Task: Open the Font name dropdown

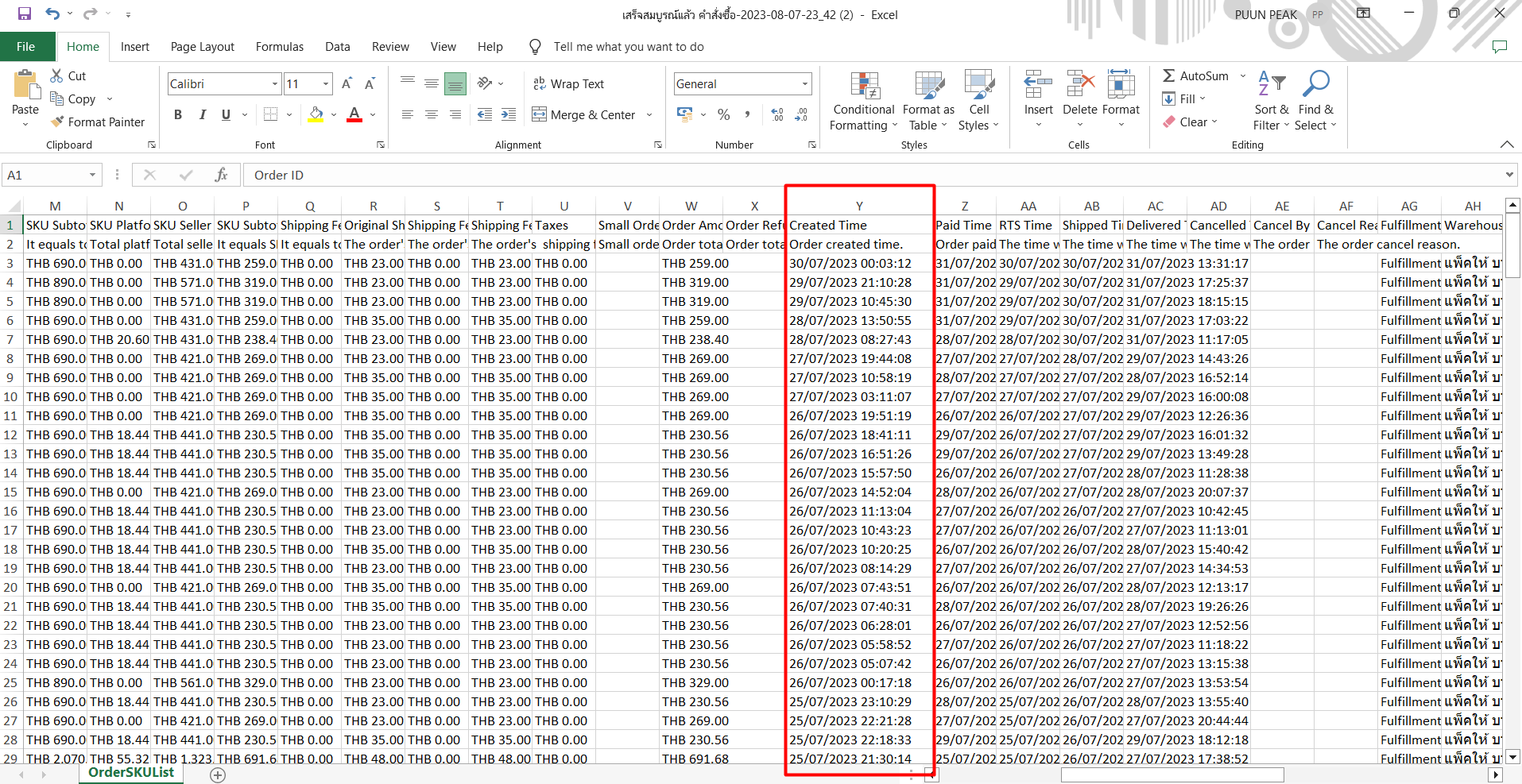Action: 275,83
